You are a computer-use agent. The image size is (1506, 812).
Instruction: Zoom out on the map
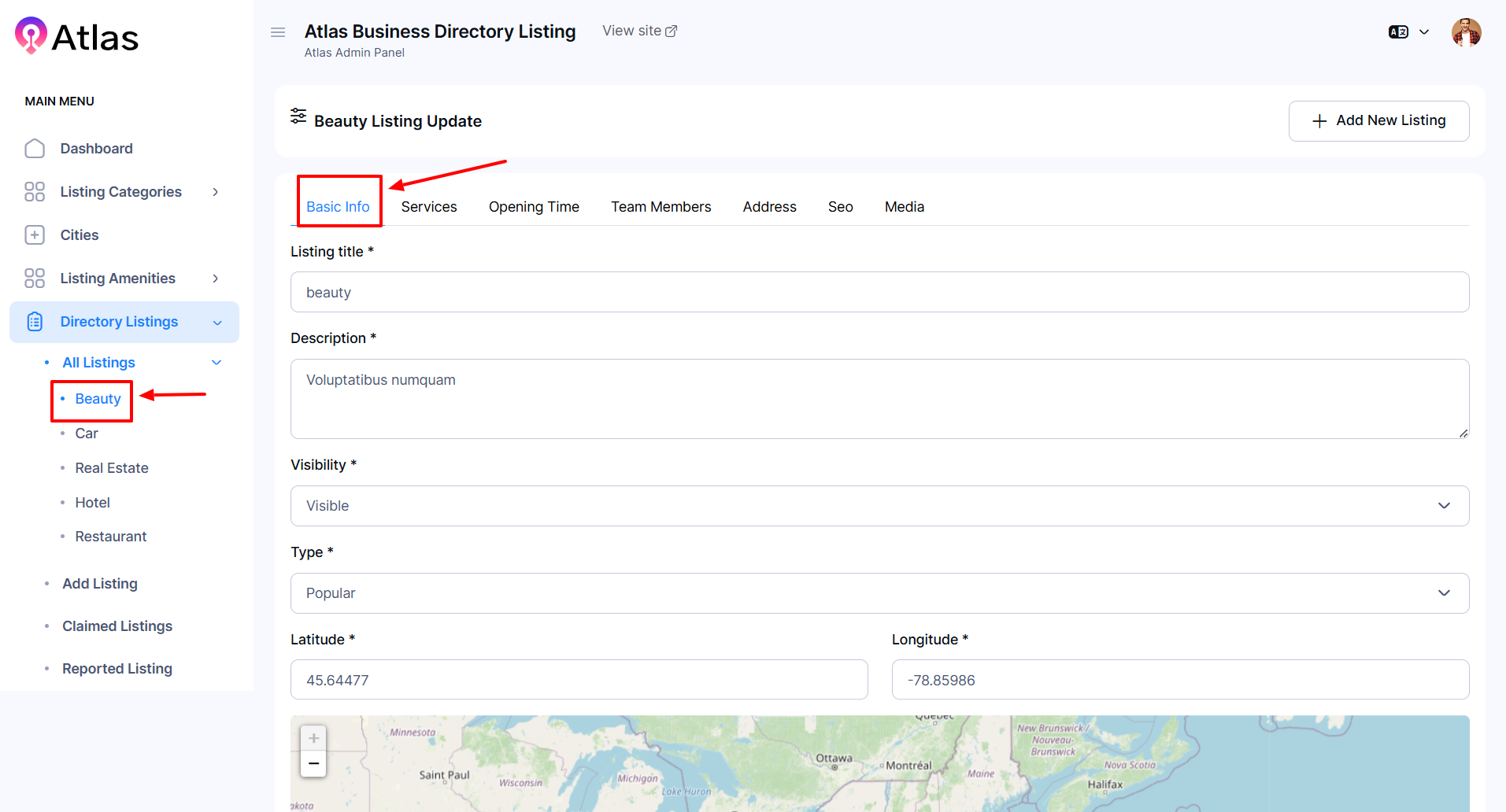[x=313, y=764]
